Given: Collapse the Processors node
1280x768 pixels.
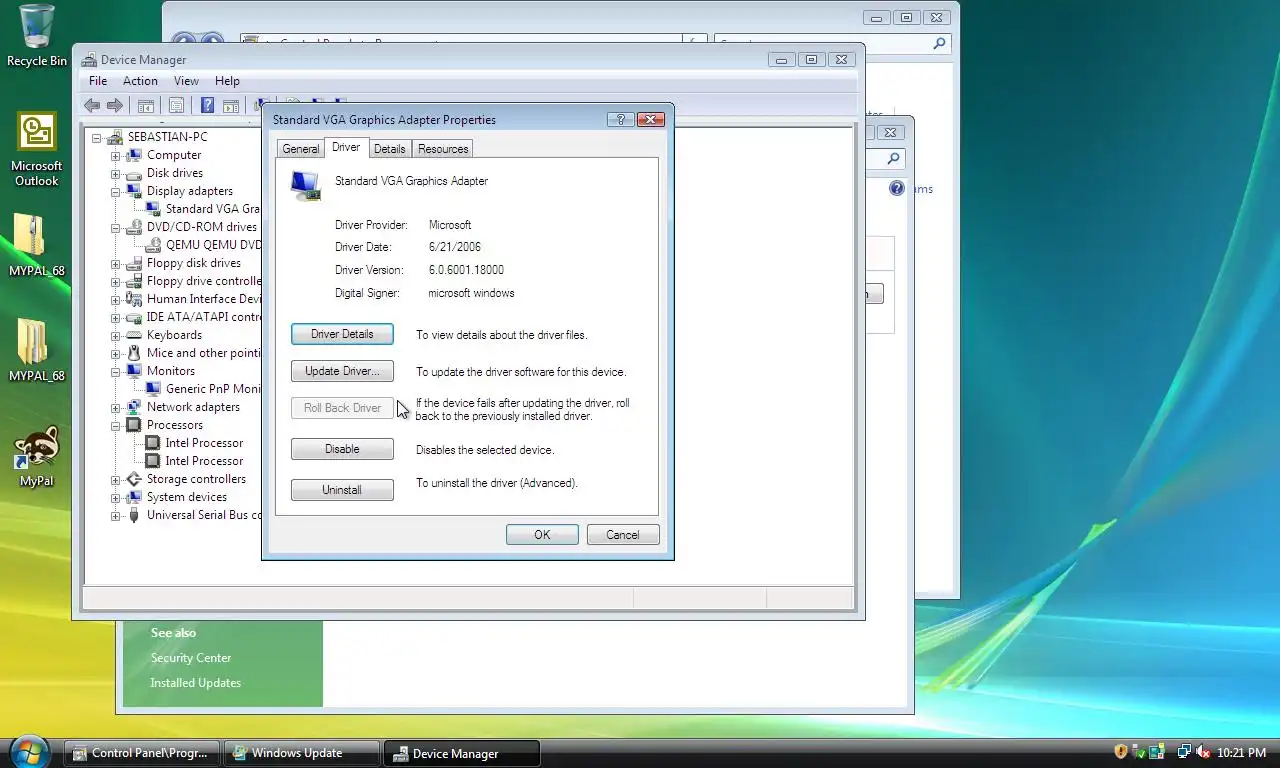Looking at the screenshot, I should [115, 425].
